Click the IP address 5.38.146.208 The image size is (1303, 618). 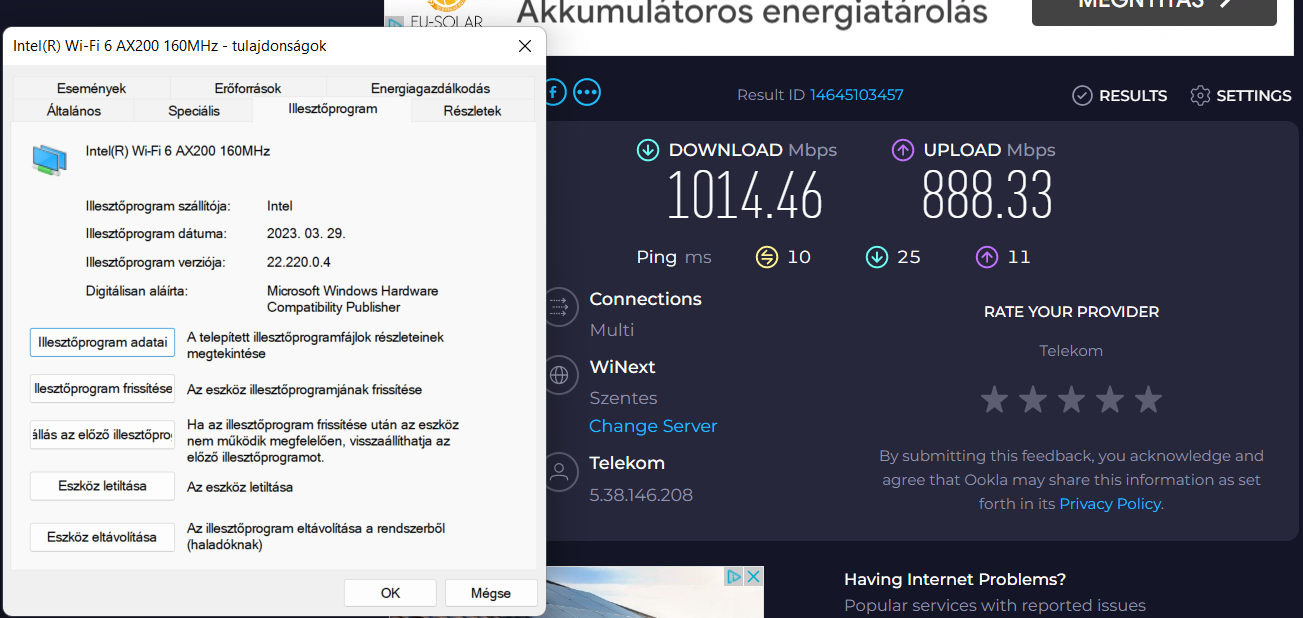pyautogui.click(x=641, y=495)
